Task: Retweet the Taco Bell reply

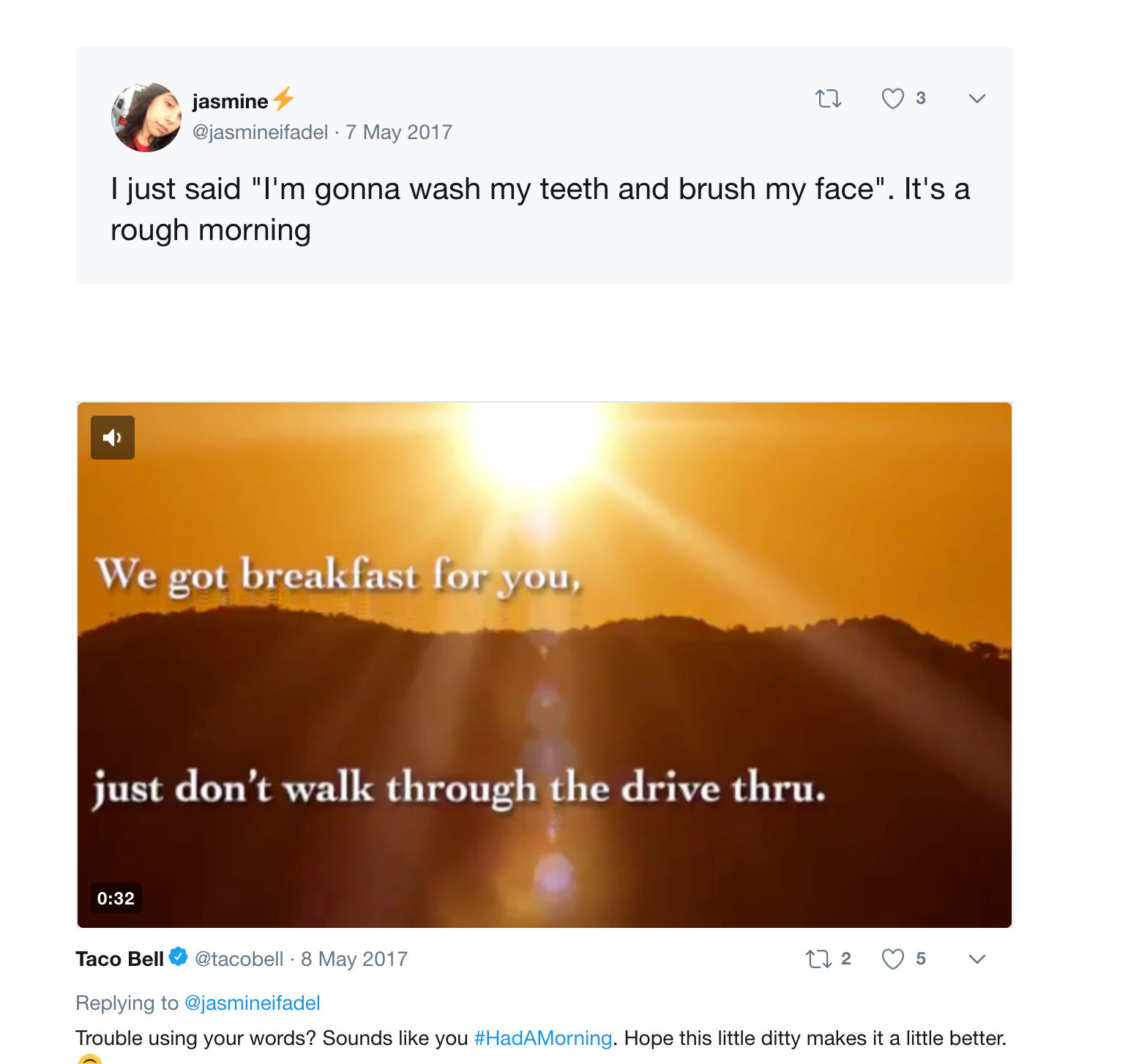Action: tap(818, 959)
